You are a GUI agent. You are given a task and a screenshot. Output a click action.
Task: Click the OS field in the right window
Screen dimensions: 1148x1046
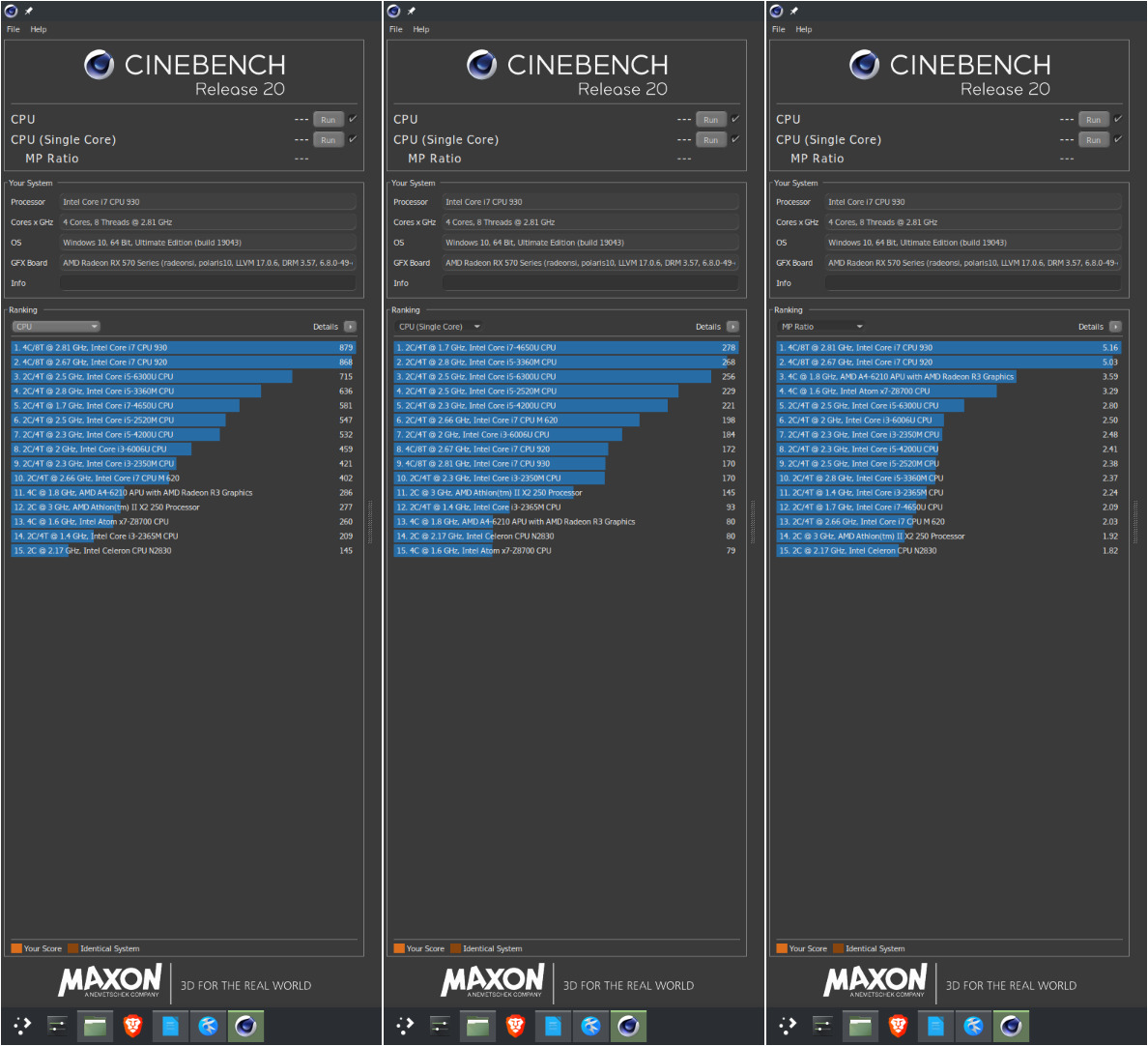973,243
